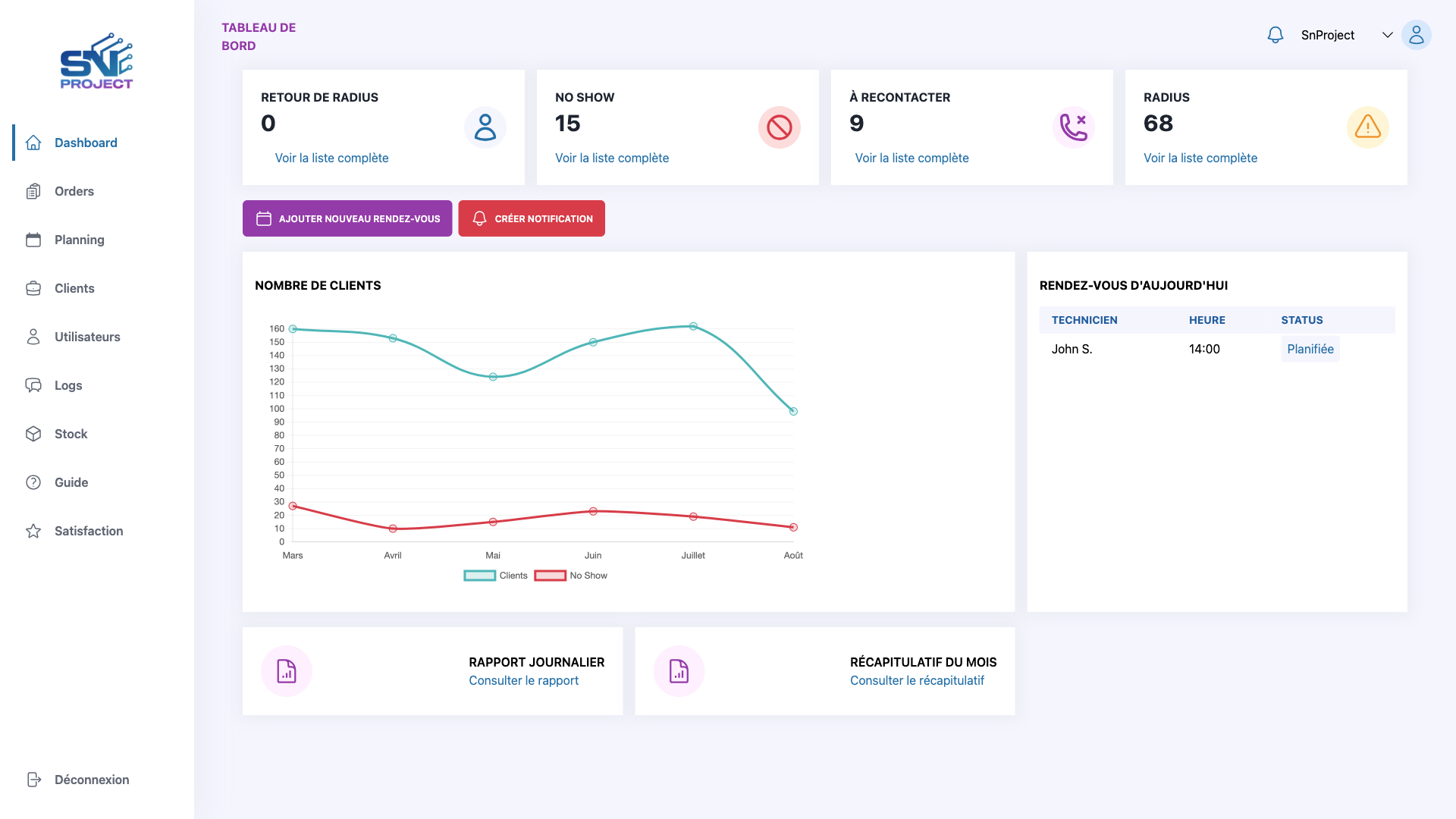1456x819 pixels.
Task: Click the user avatar icon
Action: (1417, 35)
